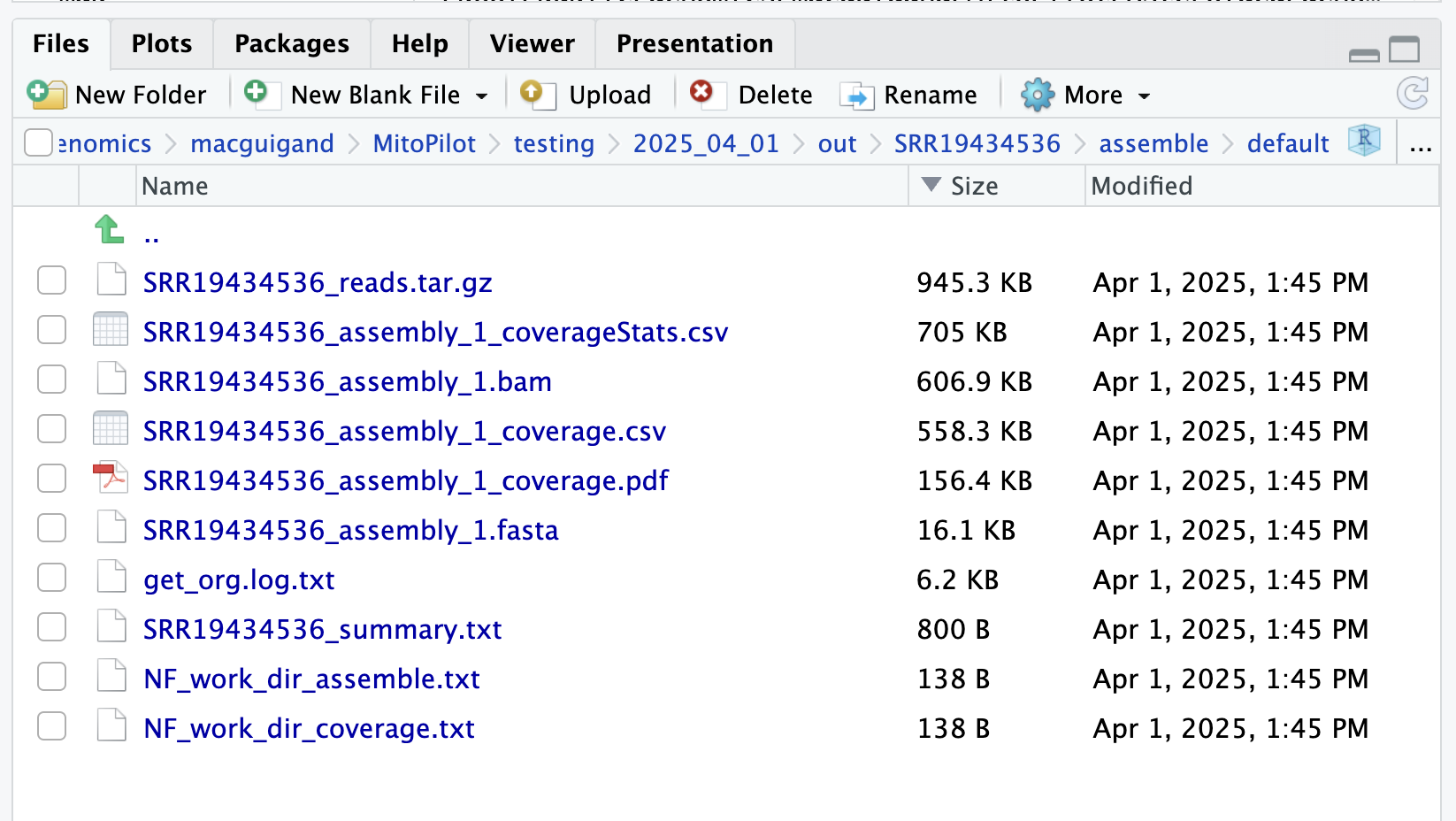Click the Rename file icon
The image size is (1456, 821).
pyautogui.click(x=855, y=95)
